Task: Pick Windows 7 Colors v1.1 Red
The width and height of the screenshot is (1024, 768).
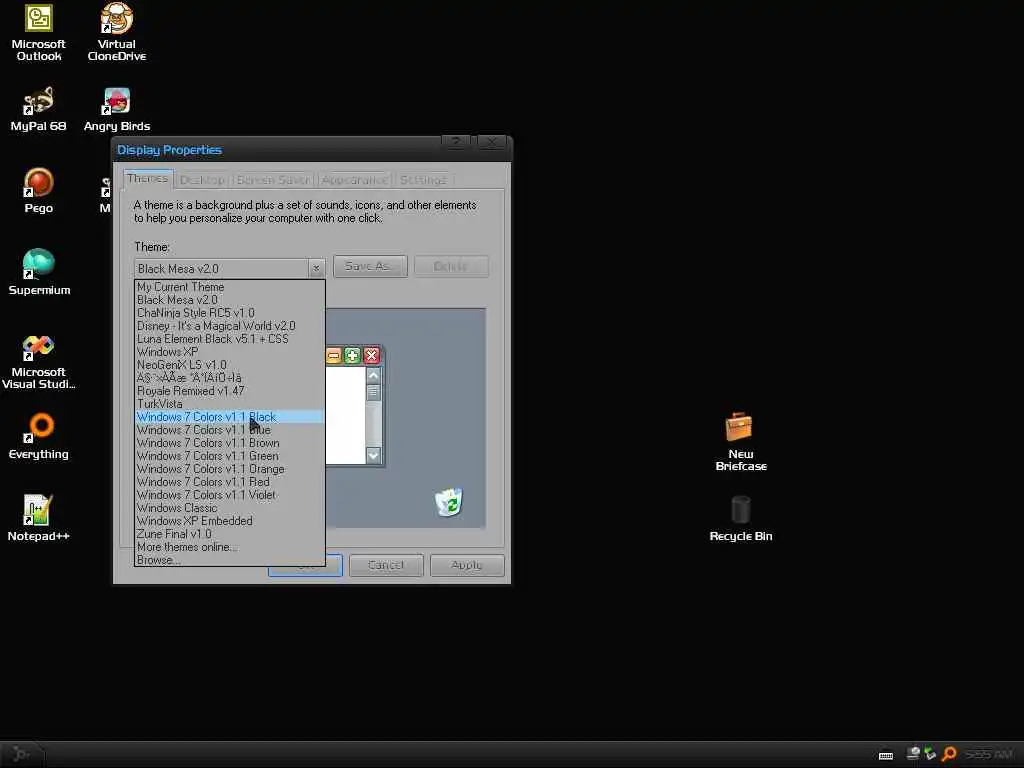Action: (229, 482)
